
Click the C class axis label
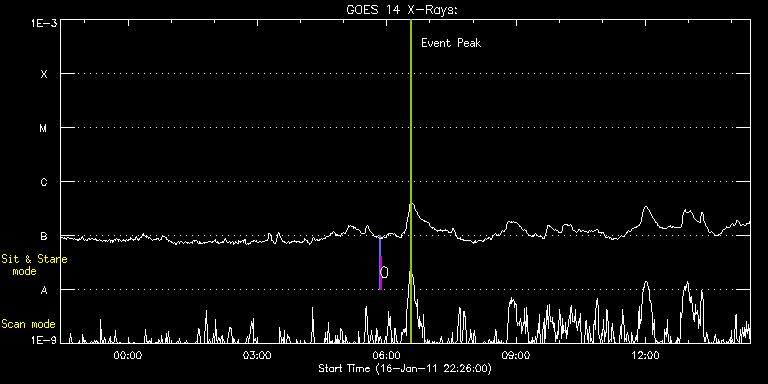coord(44,182)
